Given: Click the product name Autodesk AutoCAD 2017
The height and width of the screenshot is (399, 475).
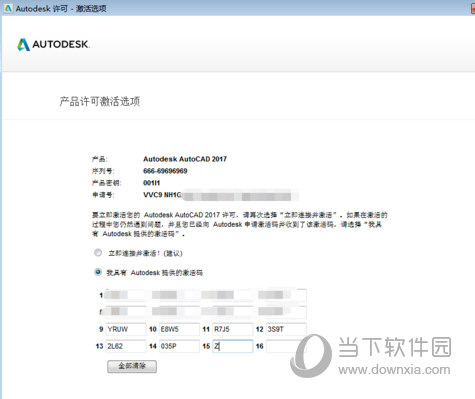Looking at the screenshot, I should (x=185, y=159).
